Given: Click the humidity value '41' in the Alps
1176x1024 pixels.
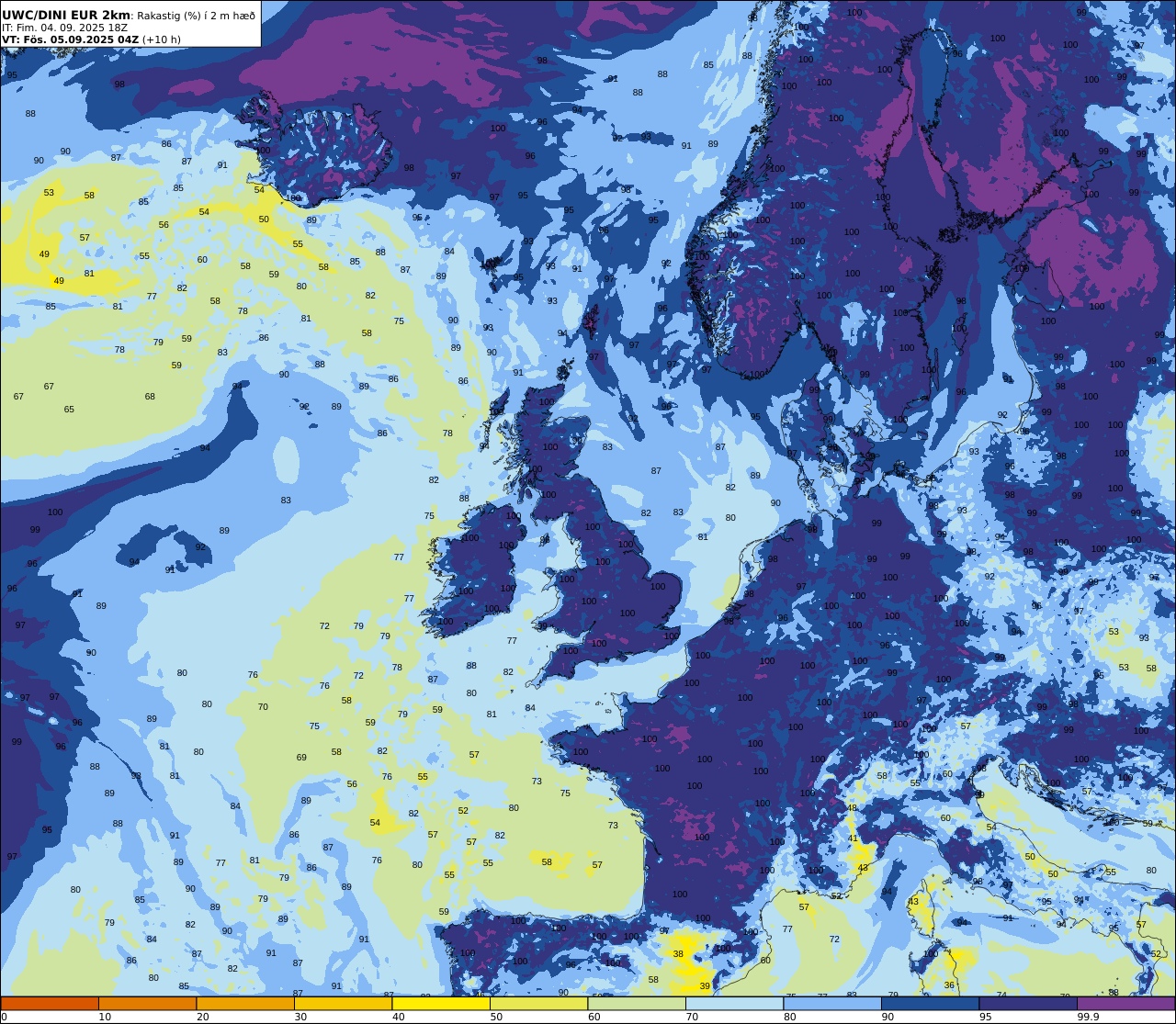Looking at the screenshot, I should 853,838.
